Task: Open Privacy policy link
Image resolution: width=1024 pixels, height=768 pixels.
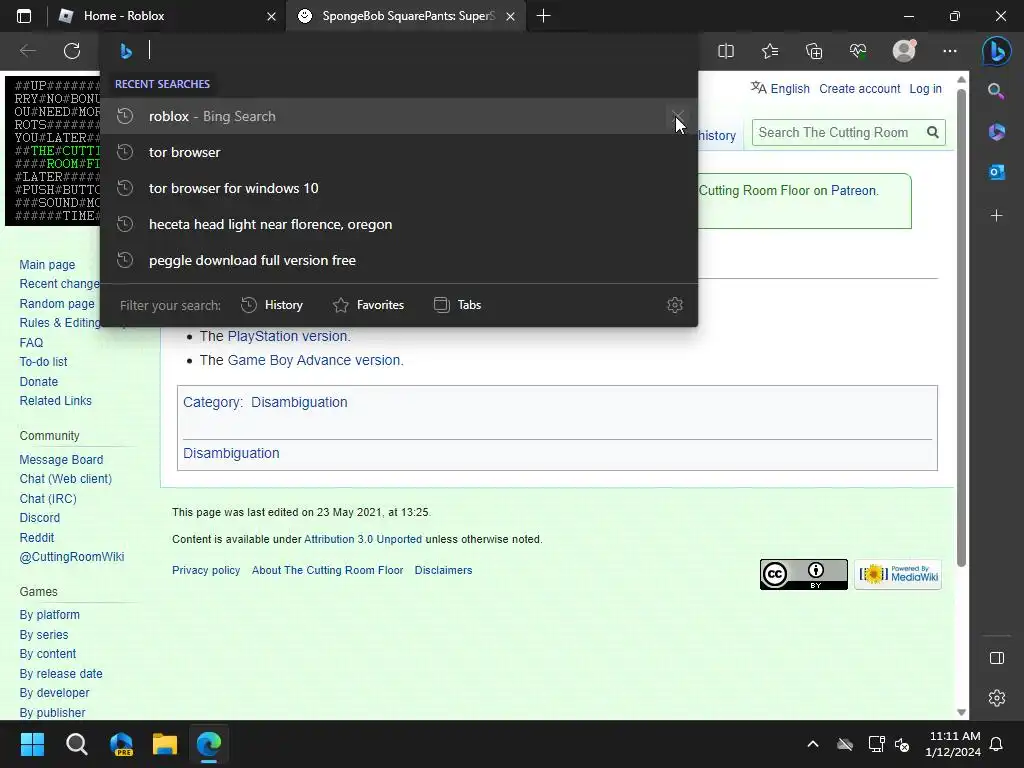Action: tap(206, 570)
